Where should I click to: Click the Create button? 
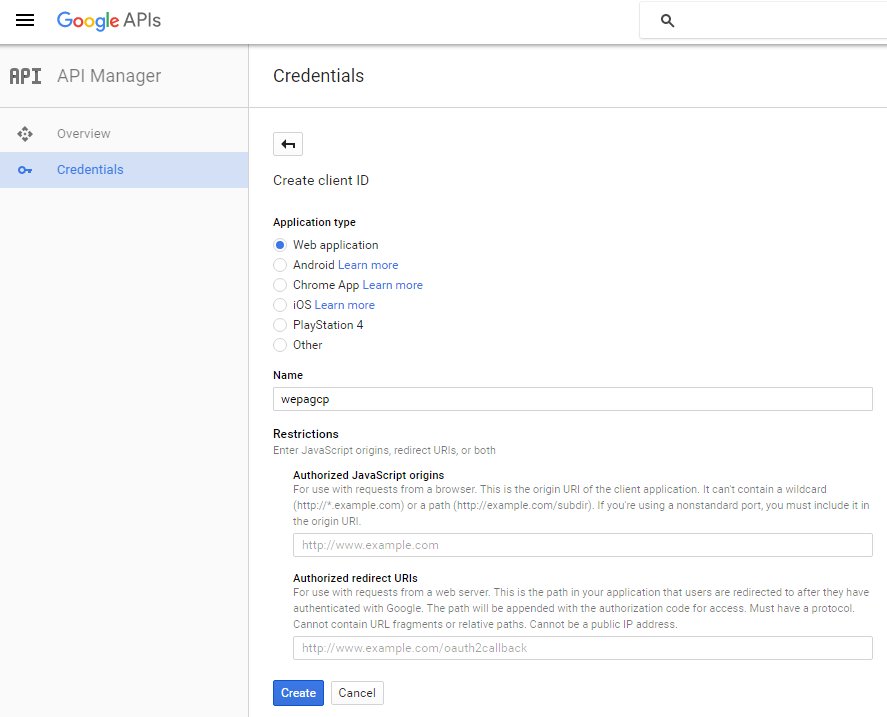coord(298,693)
